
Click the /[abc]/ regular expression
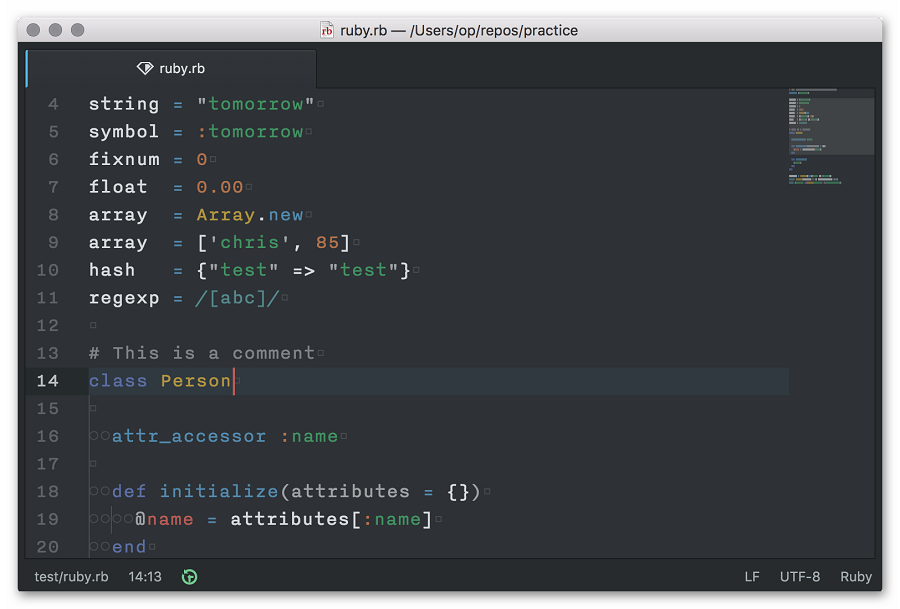(x=238, y=298)
